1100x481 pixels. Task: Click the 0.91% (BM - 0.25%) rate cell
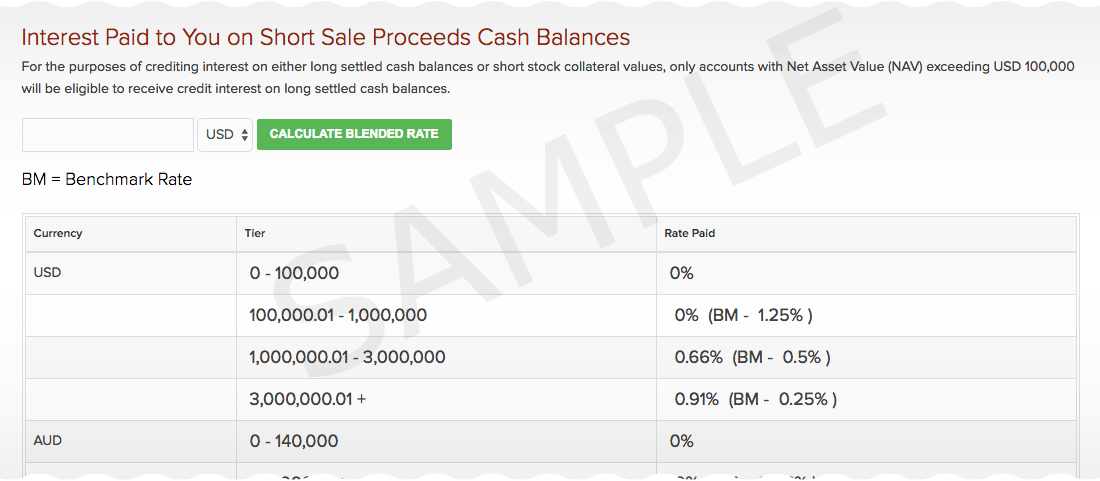click(x=755, y=399)
